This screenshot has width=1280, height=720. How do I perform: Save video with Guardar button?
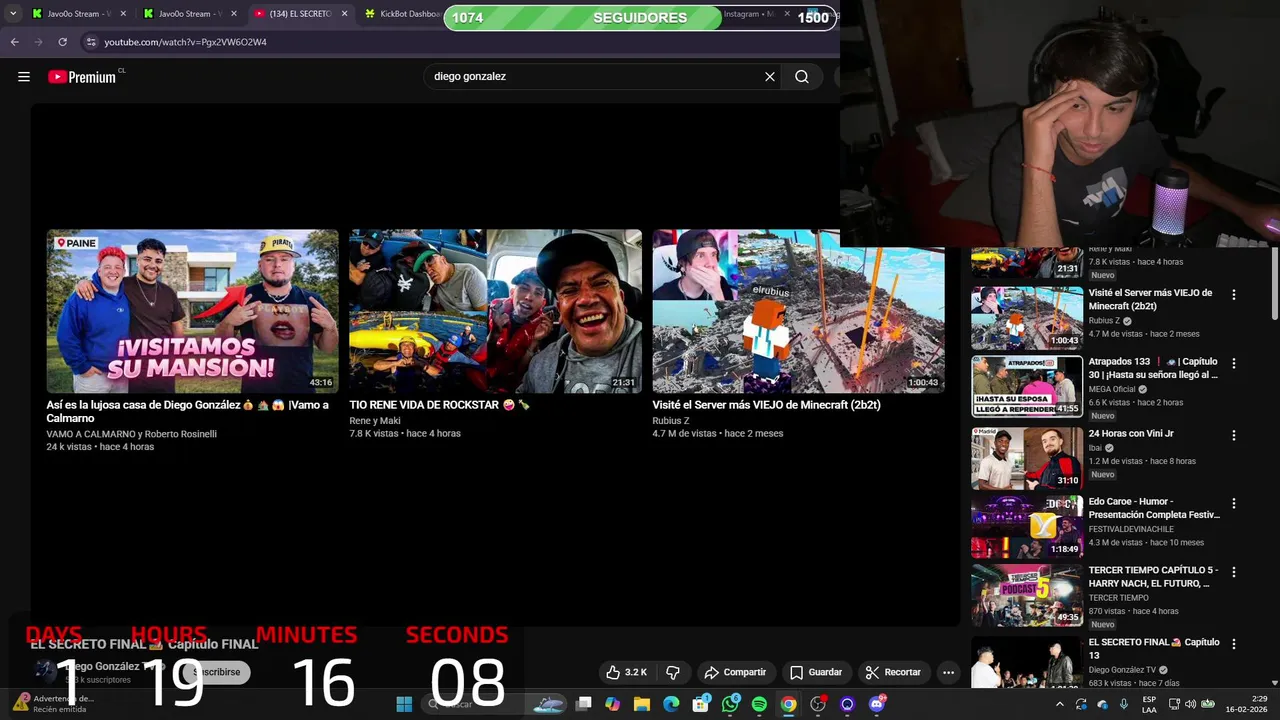pyautogui.click(x=816, y=672)
